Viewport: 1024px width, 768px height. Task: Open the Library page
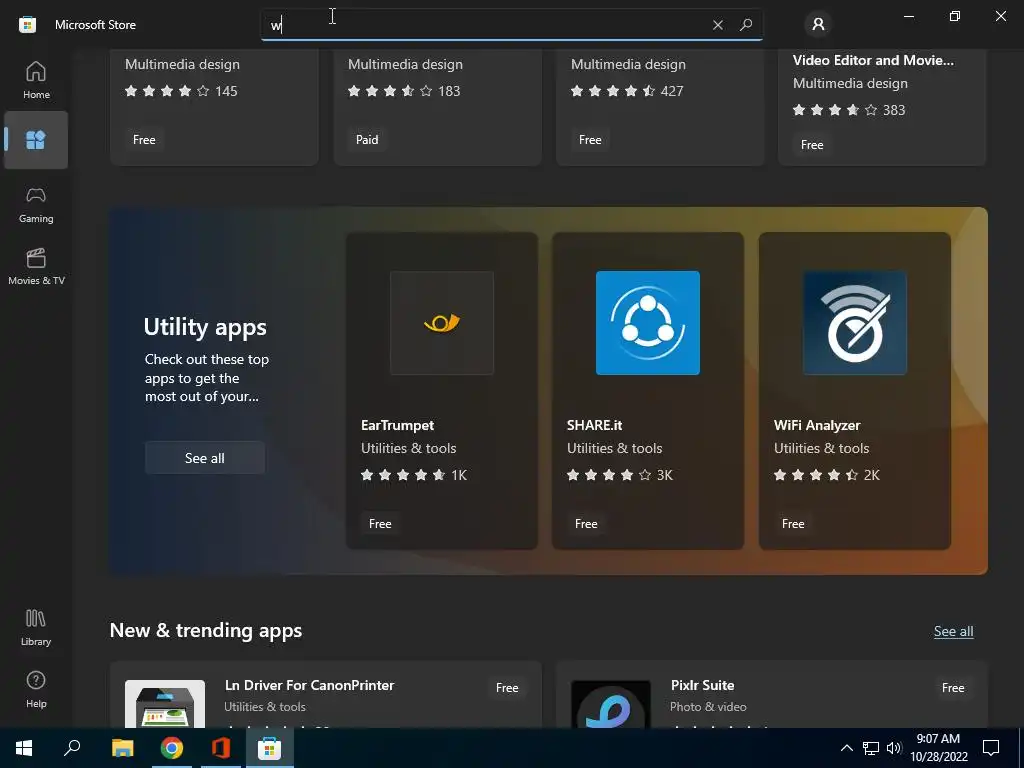click(x=36, y=628)
